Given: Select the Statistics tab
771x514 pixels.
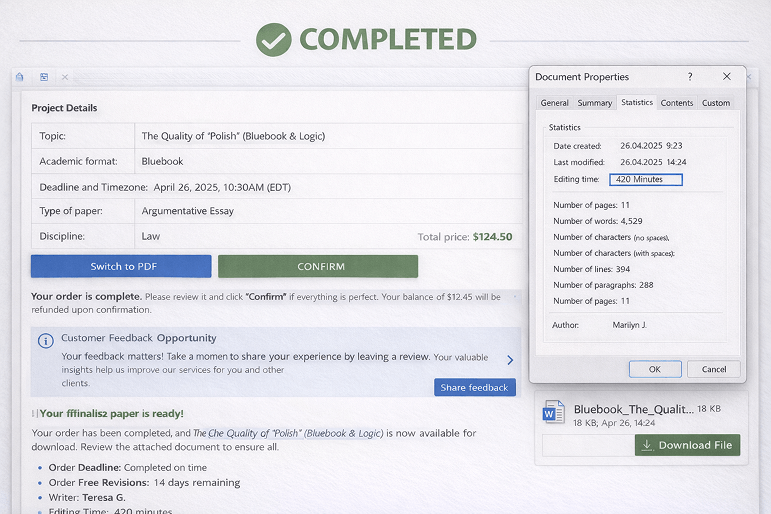Looking at the screenshot, I should [636, 102].
